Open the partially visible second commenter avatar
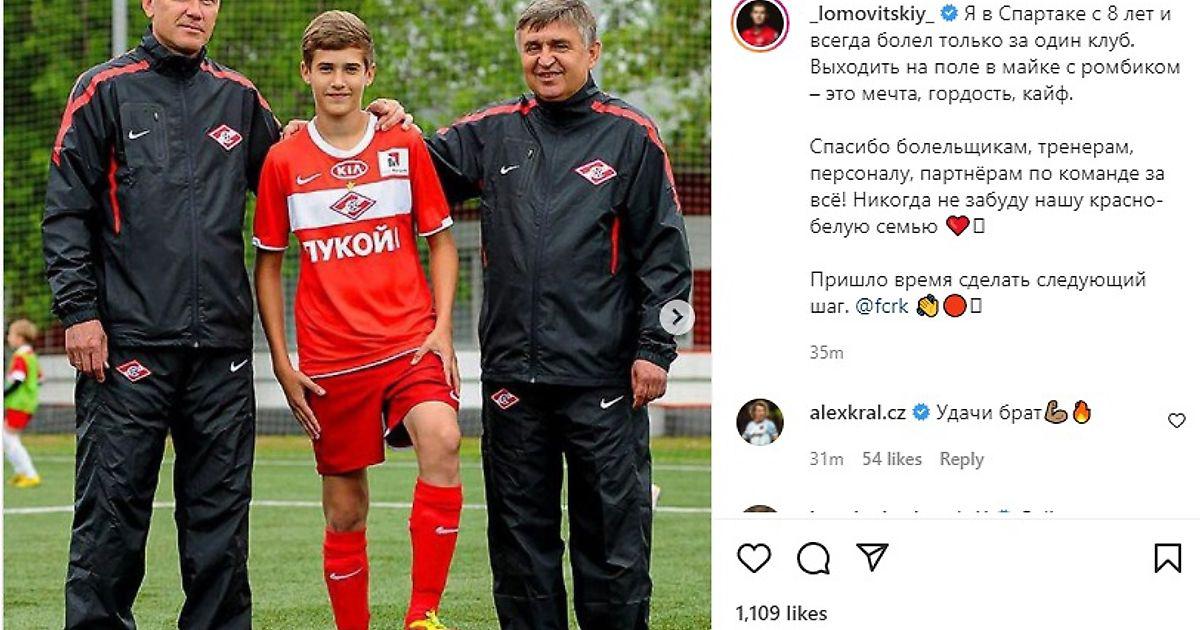The height and width of the screenshot is (630, 1200). 760,512
